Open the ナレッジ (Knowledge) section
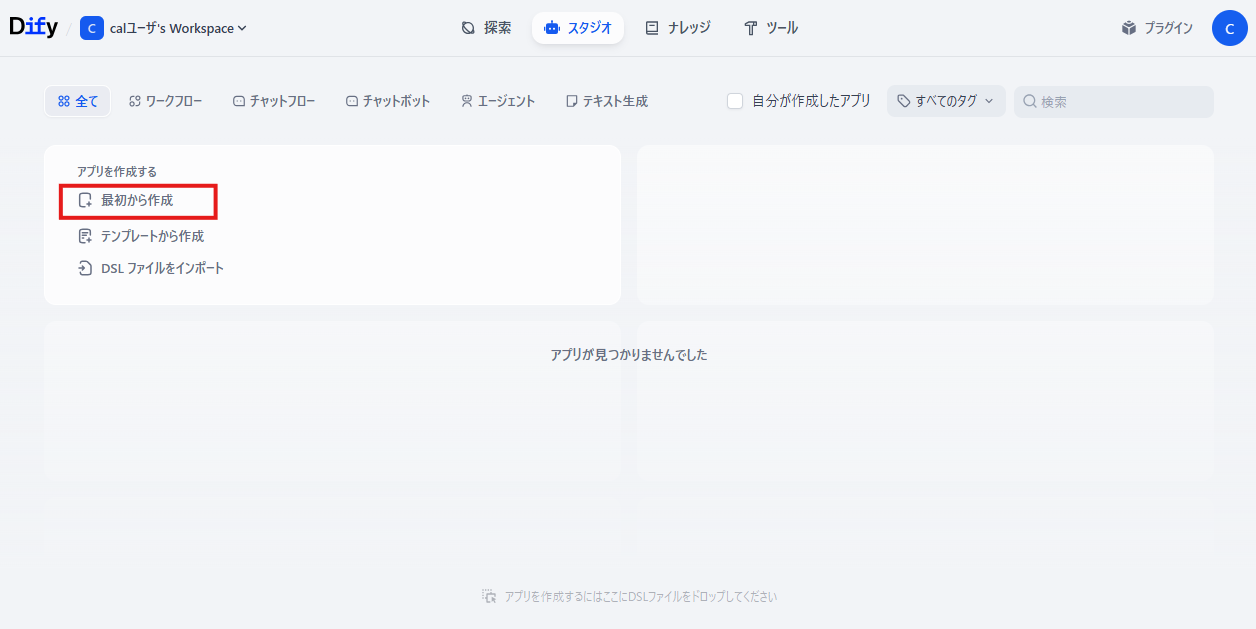 [x=678, y=28]
